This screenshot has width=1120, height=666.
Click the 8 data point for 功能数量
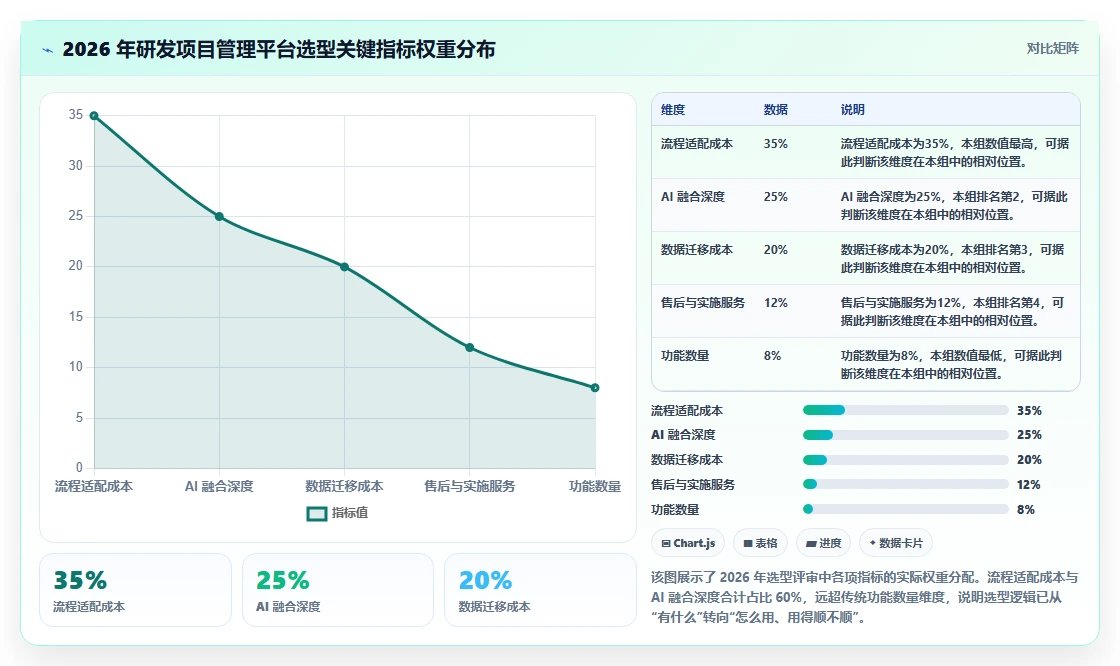pos(595,387)
